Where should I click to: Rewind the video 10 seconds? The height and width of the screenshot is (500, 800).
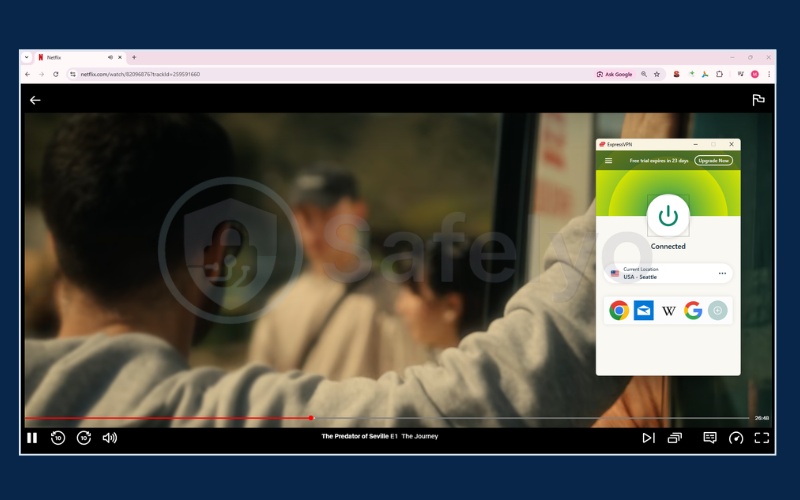[x=58, y=438]
